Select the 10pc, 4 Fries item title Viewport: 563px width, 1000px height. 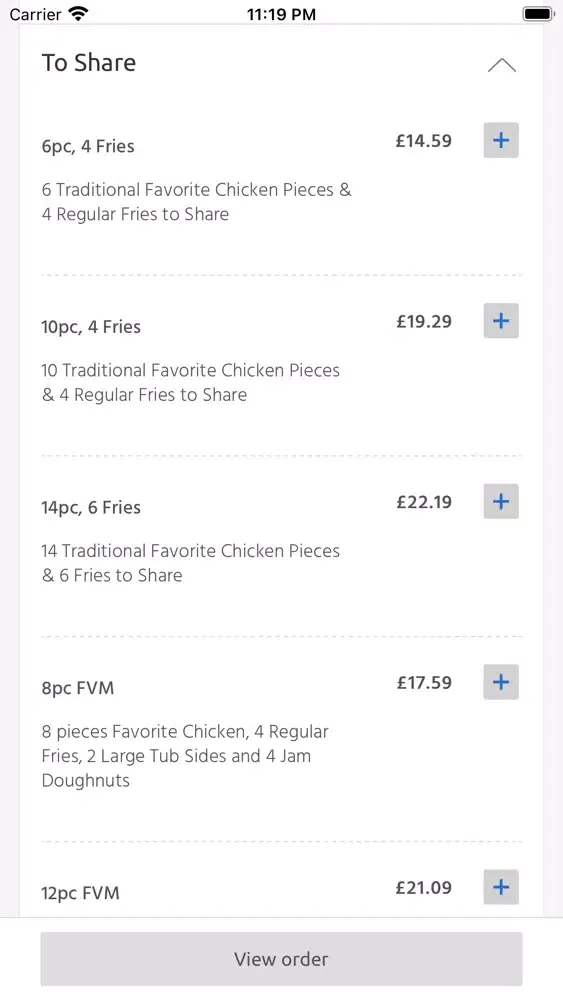91,327
